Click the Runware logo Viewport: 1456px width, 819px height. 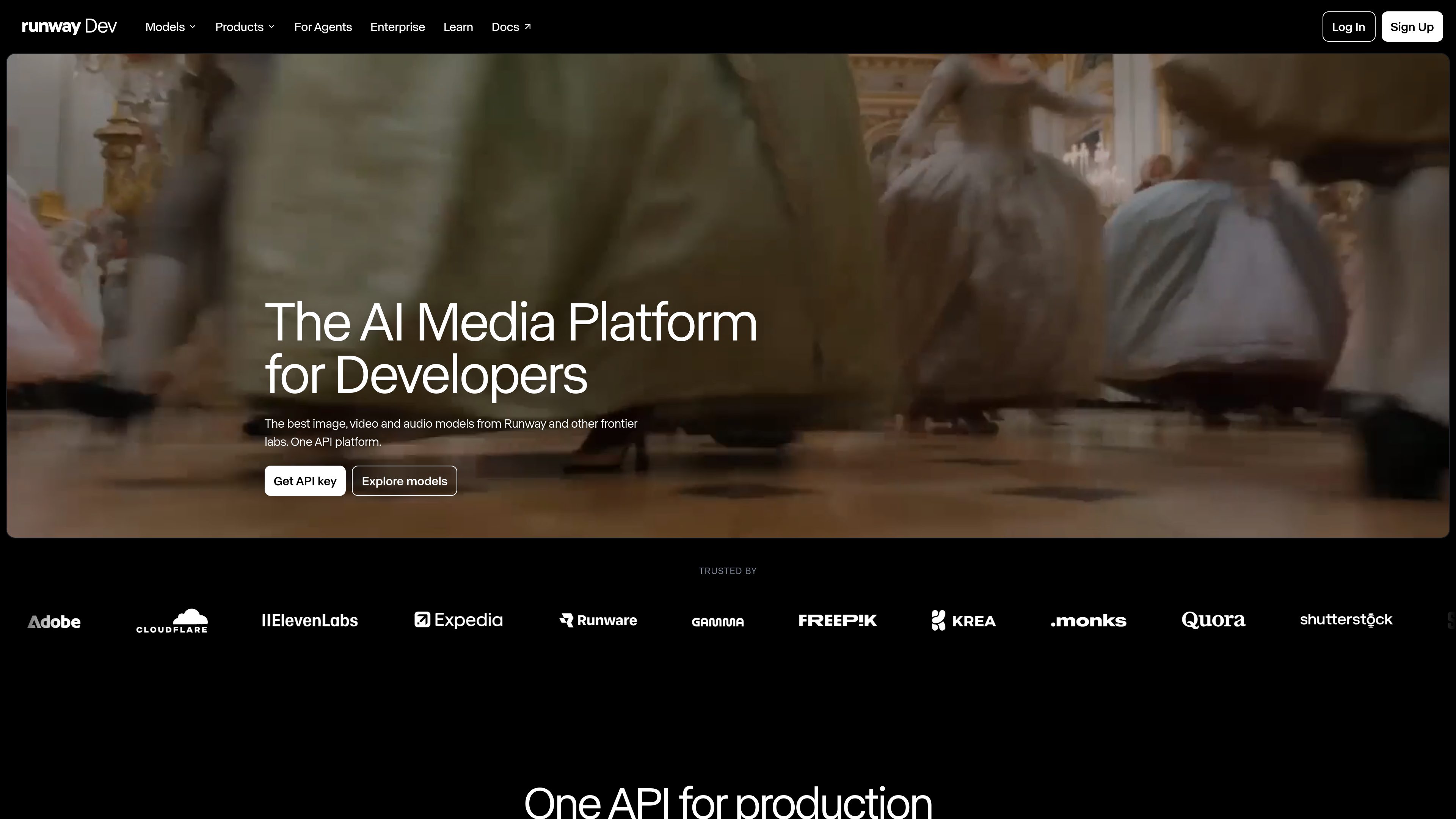598,620
